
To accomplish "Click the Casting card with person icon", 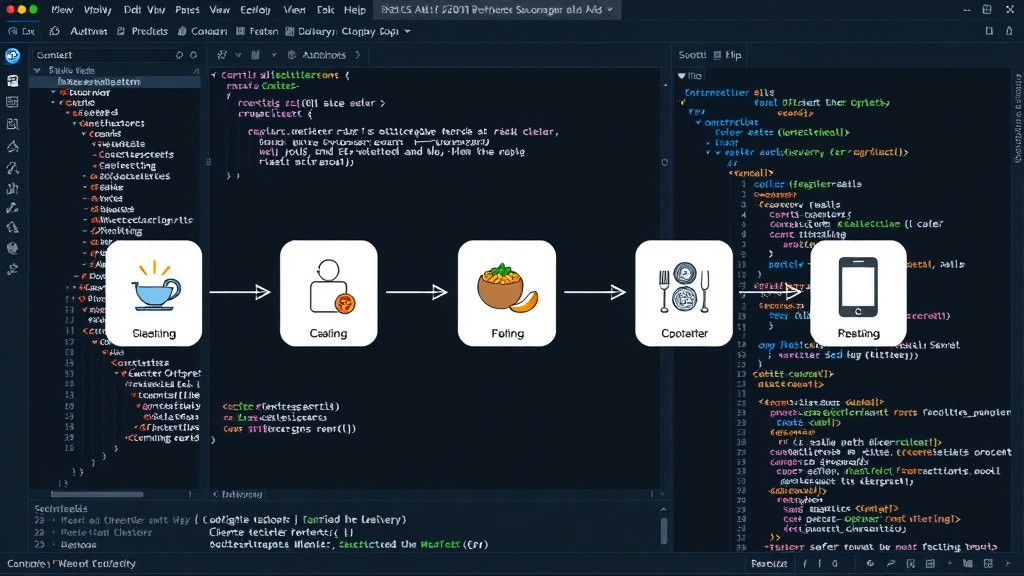I will [x=328, y=293].
